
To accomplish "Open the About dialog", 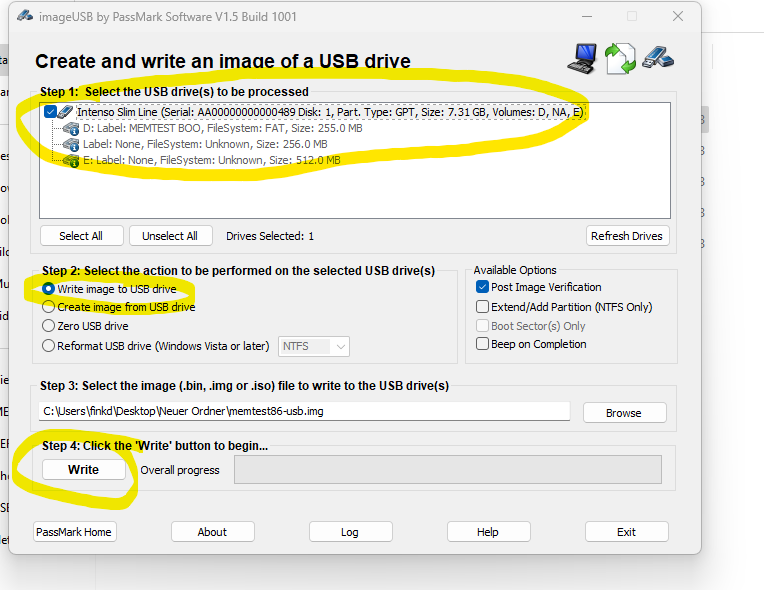I will pos(212,532).
